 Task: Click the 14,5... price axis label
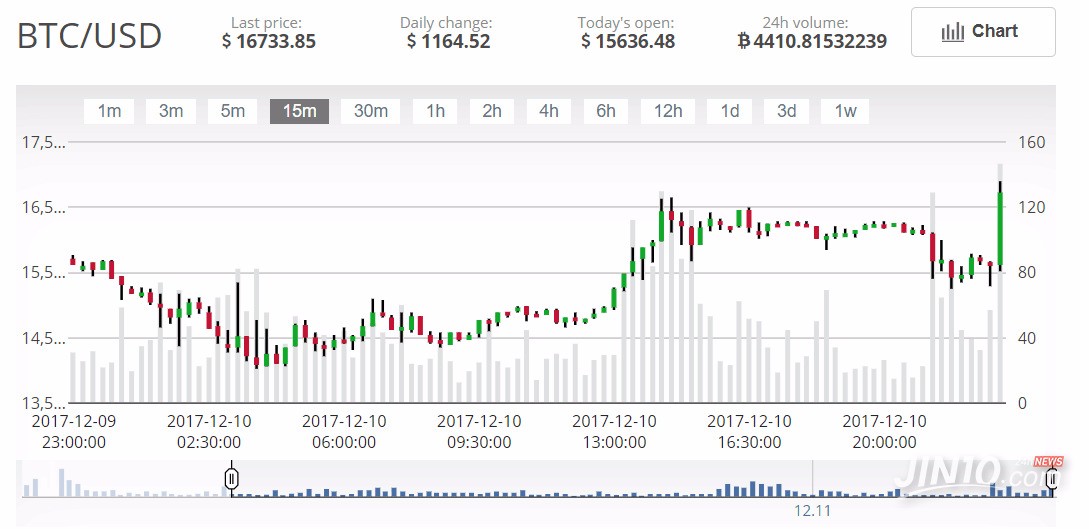pos(43,339)
